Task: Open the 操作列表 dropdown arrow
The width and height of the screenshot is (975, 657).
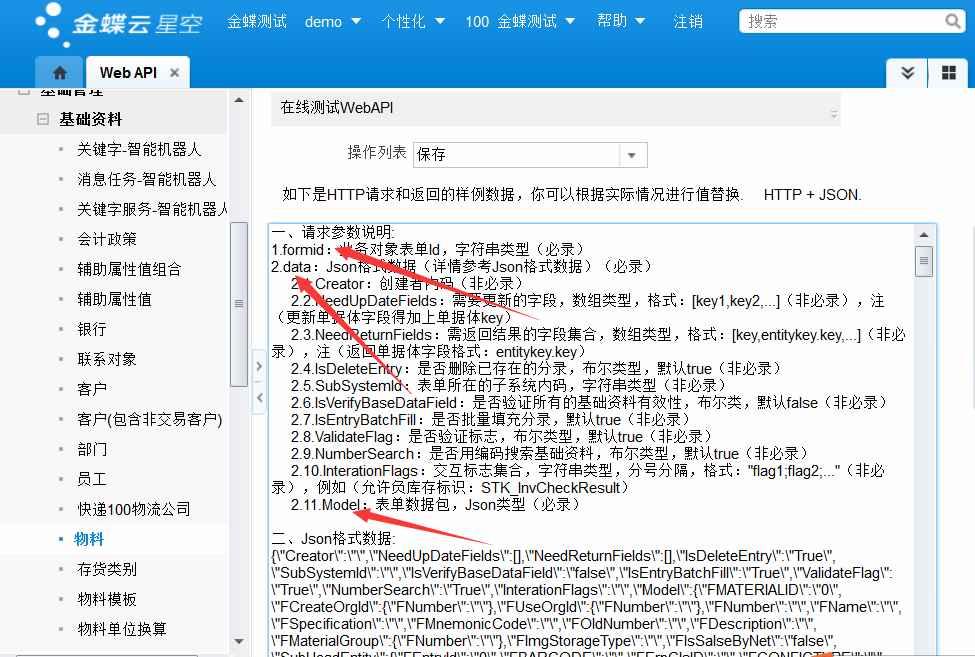Action: tap(631, 154)
